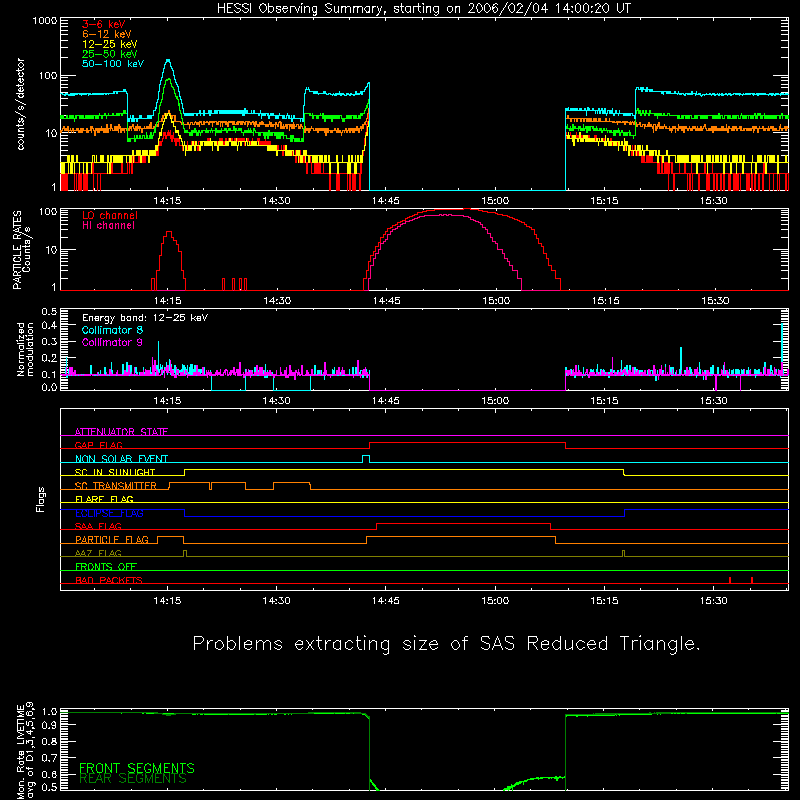Click the 14:45 tick under the Flags panel
The image size is (800, 800).
coord(386,601)
